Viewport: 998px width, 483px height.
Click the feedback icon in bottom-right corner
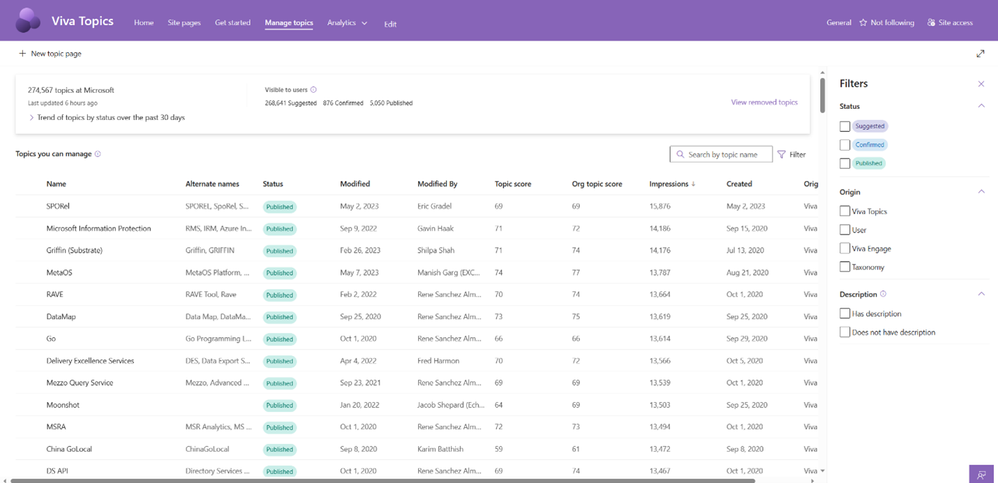[x=982, y=473]
